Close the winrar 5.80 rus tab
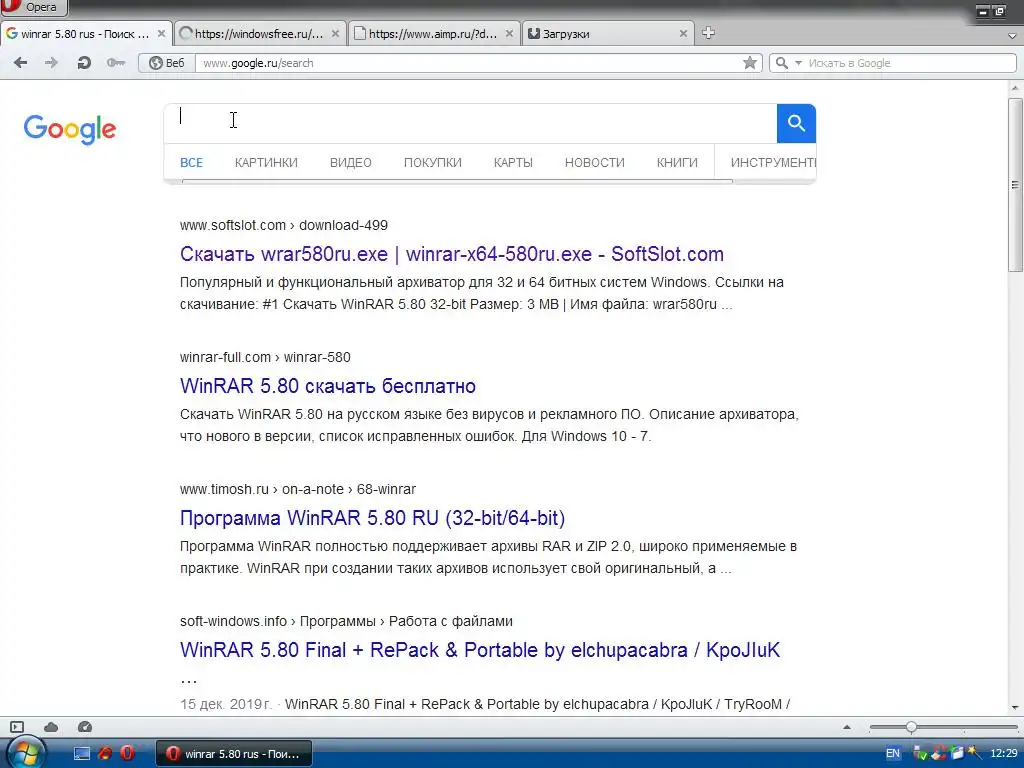Screen dimensions: 1024x768 [x=161, y=33]
